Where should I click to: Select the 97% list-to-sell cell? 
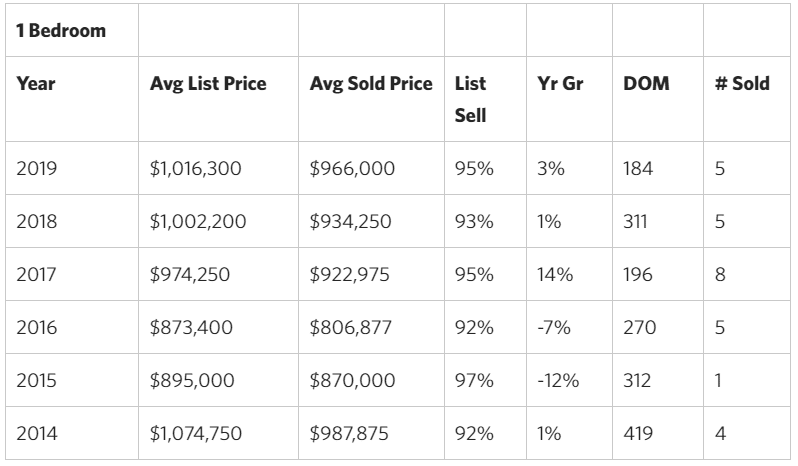pyautogui.click(x=473, y=381)
